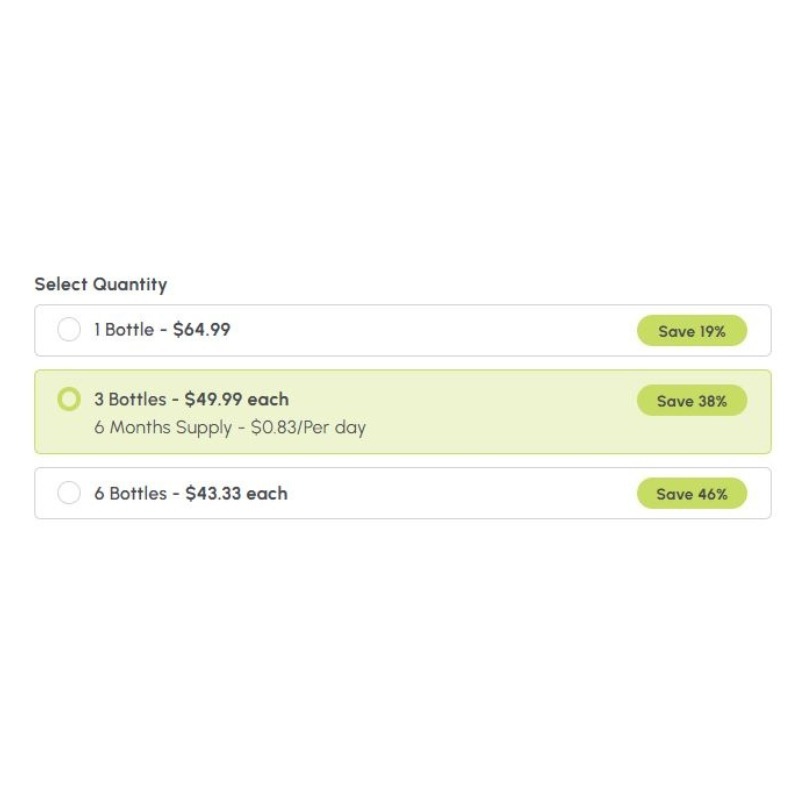Screen dimensions: 800x800
Task: Click the word "each" in the 3 Bottles row
Action: [268, 400]
